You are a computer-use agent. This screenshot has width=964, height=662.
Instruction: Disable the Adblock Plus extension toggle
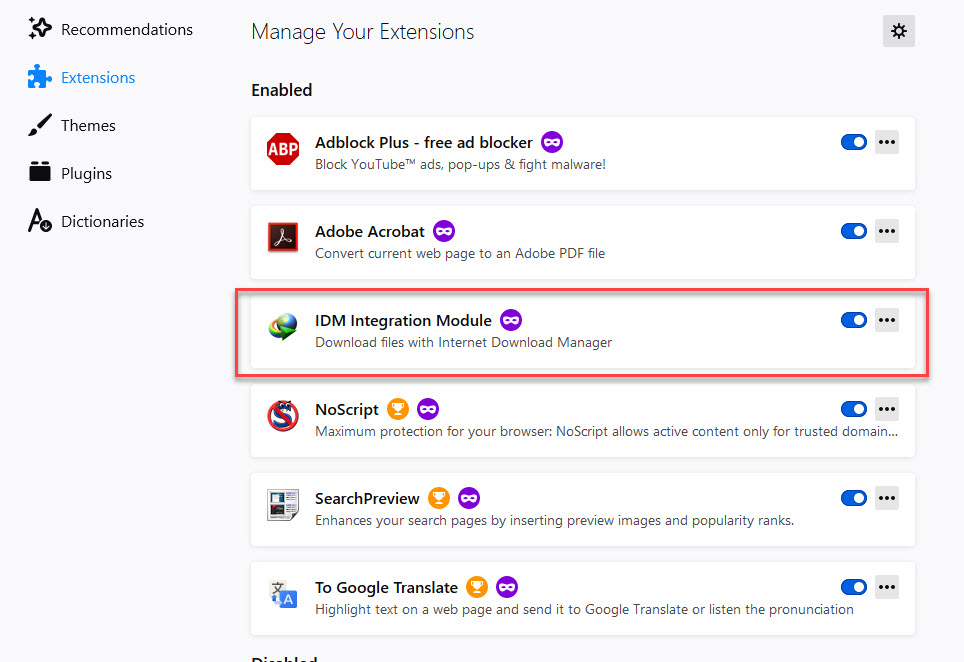[854, 142]
